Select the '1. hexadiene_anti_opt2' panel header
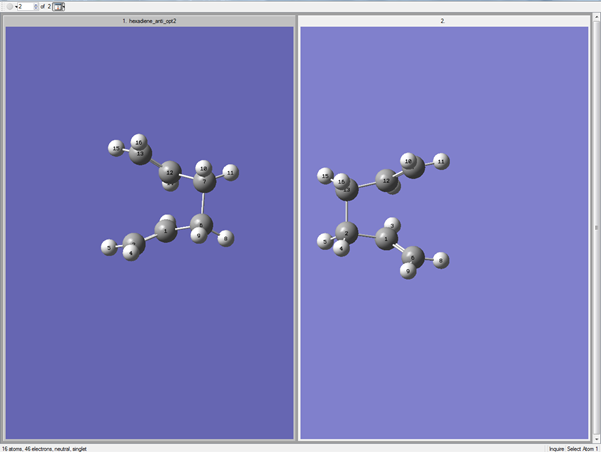 149,21
